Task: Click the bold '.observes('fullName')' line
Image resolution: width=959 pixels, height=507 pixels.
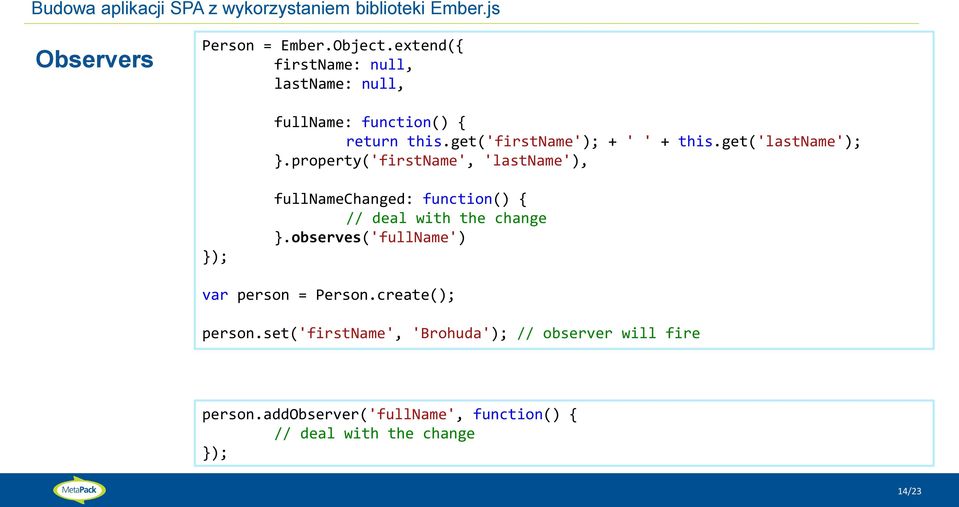Action: pos(369,237)
